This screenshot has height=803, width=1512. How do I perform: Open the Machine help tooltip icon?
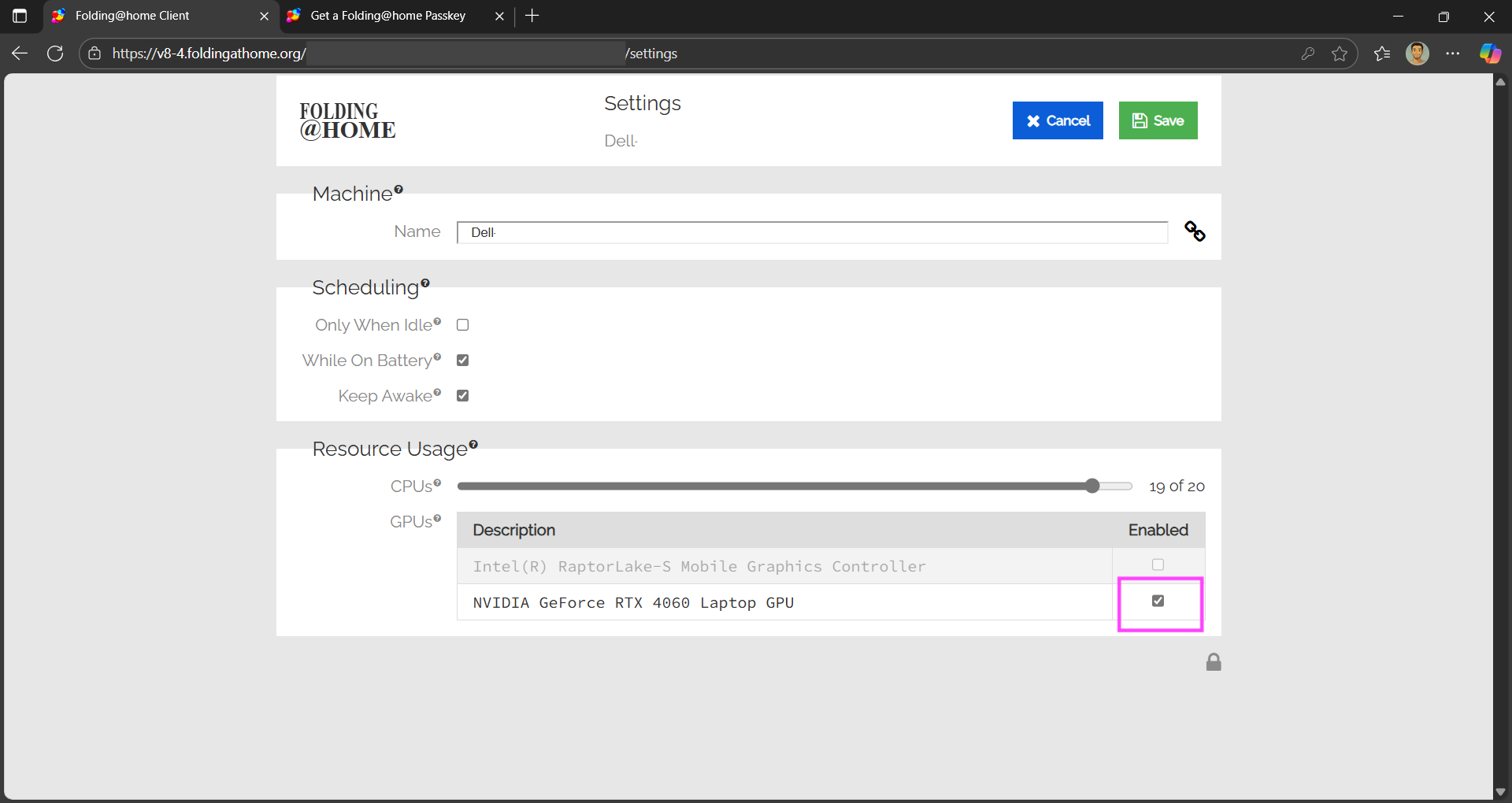click(x=398, y=190)
